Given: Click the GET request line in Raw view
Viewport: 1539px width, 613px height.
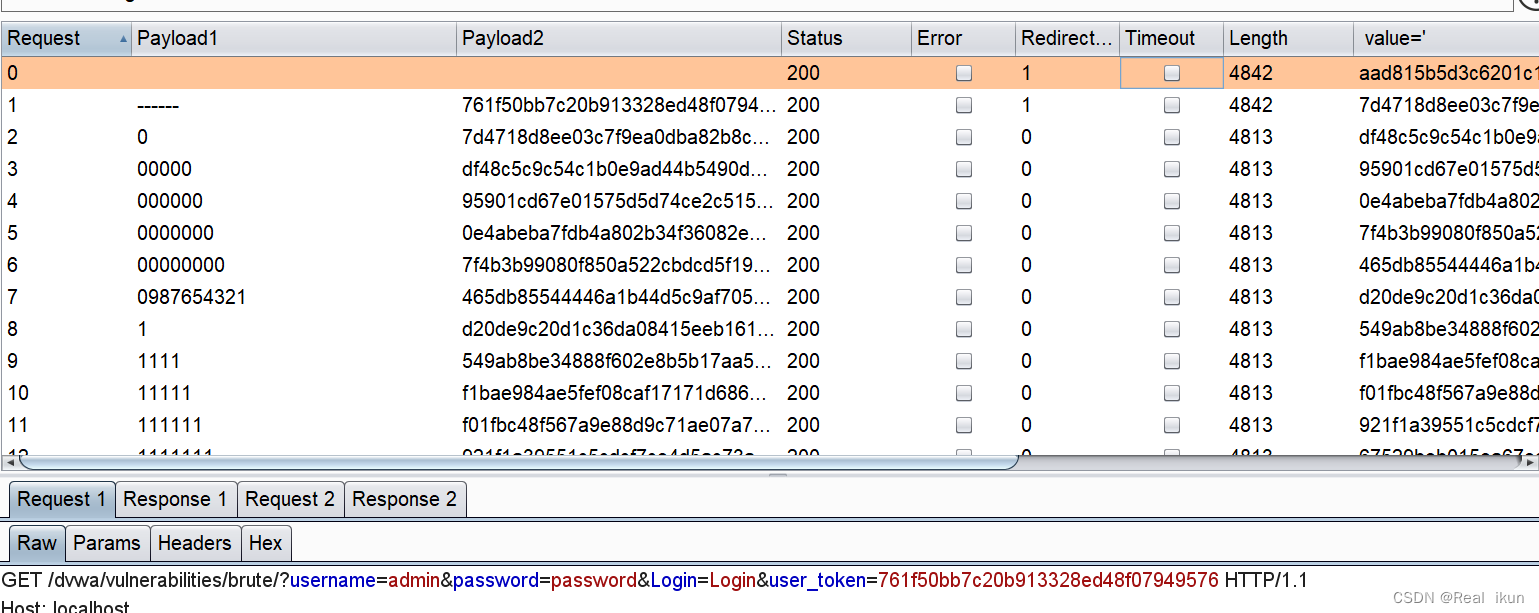Looking at the screenshot, I should (x=654, y=580).
